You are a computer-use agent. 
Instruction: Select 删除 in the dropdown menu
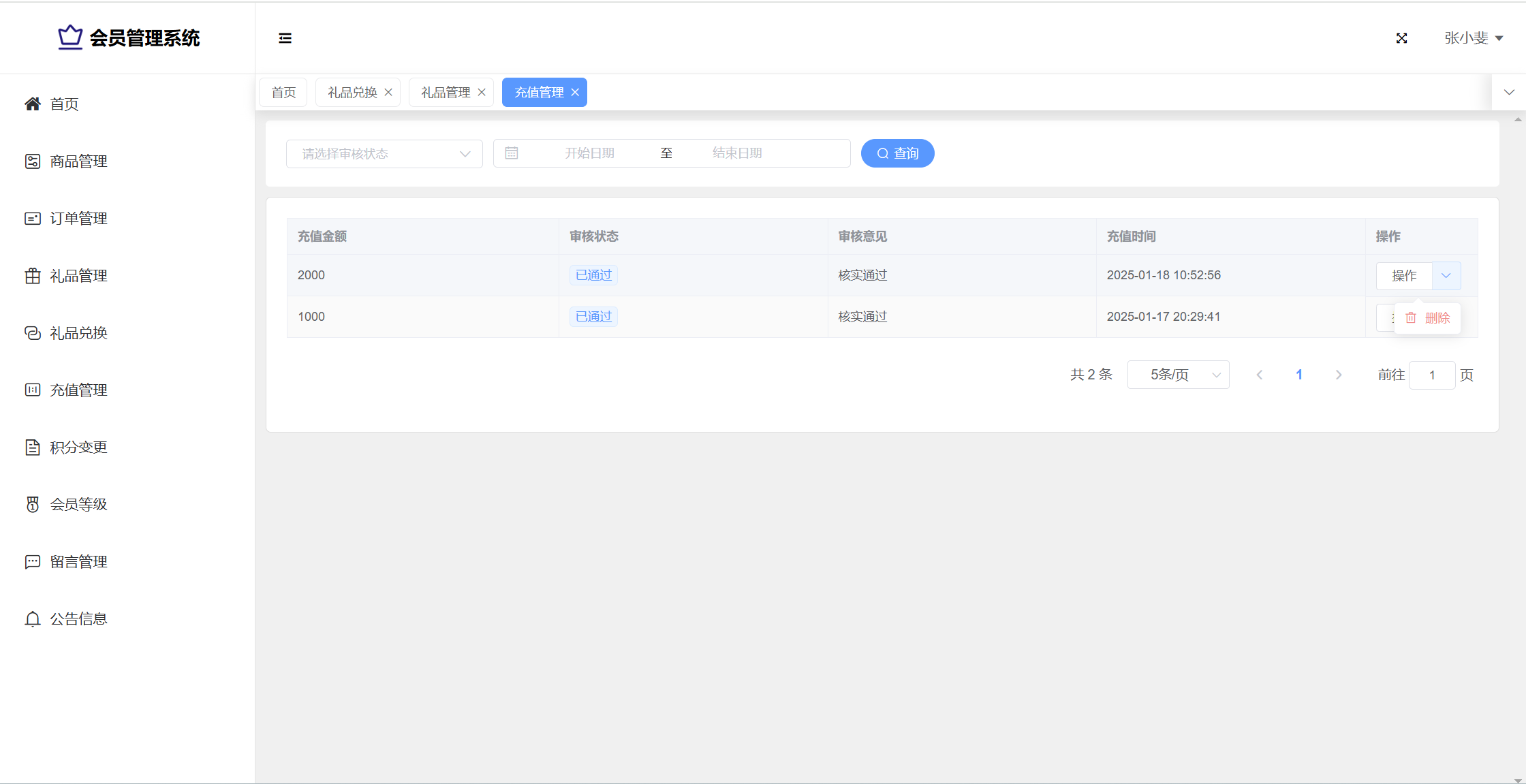click(1428, 318)
